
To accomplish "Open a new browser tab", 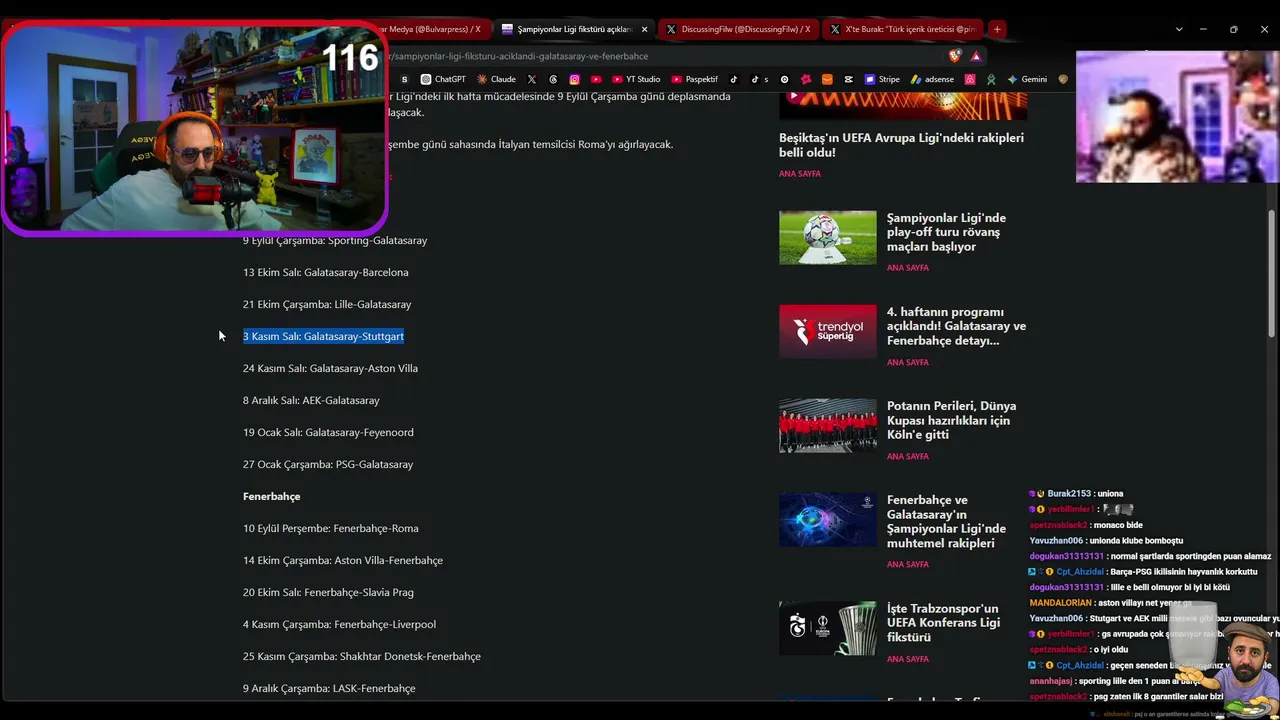I will click(x=997, y=29).
